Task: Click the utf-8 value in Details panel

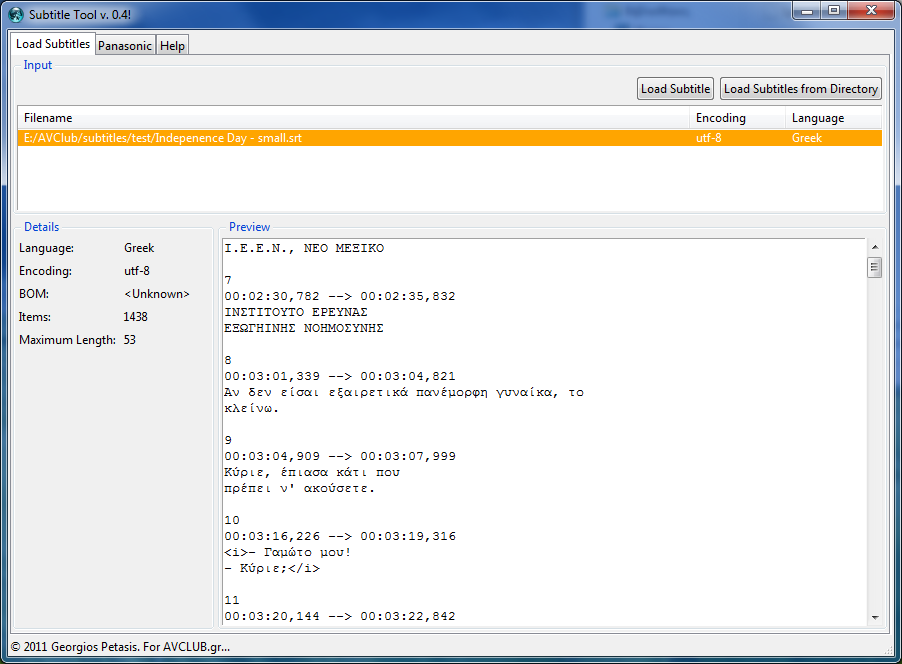Action: pyautogui.click(x=137, y=271)
